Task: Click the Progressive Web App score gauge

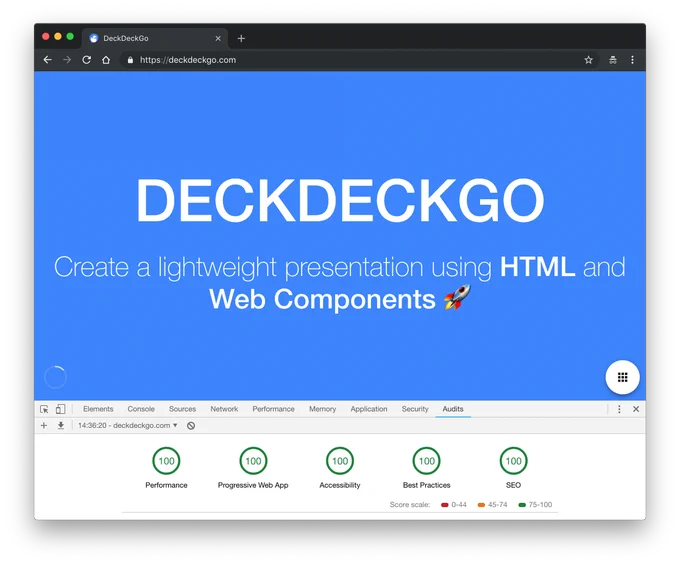Action: pyautogui.click(x=253, y=460)
